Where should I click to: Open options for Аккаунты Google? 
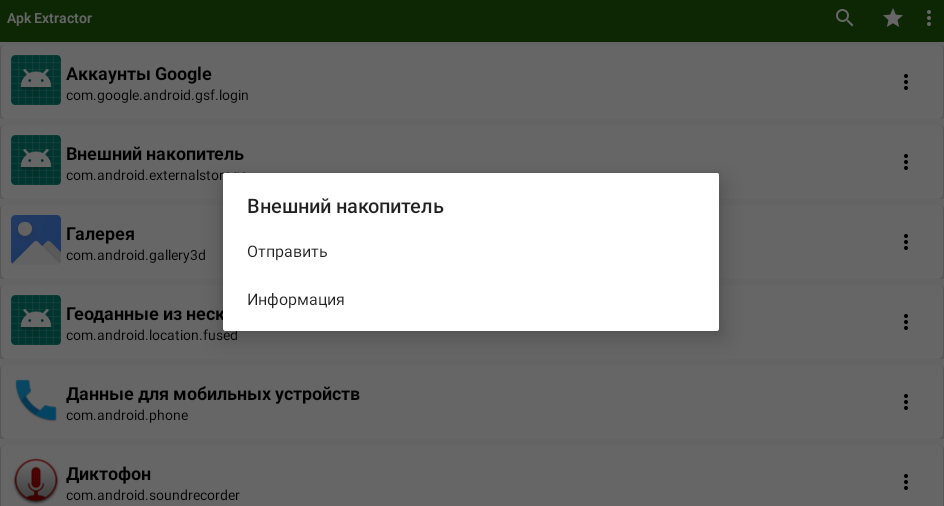(905, 82)
